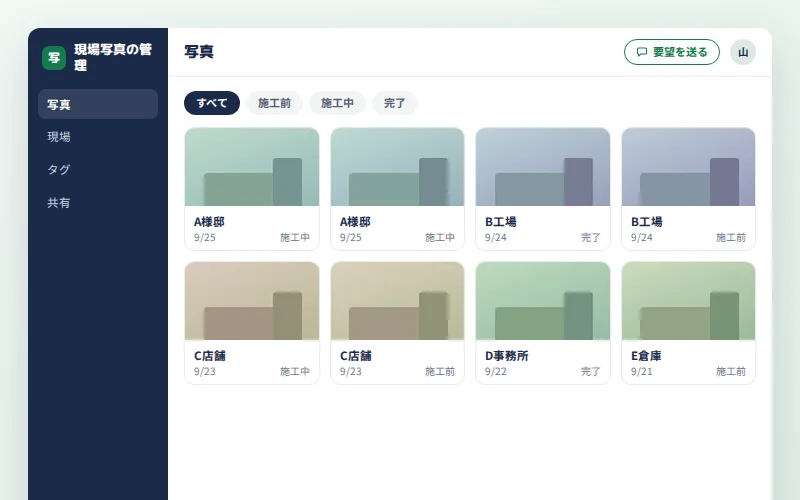The height and width of the screenshot is (500, 800).
Task: Open the D事務所 photo thumbnail
Action: [x=543, y=301]
